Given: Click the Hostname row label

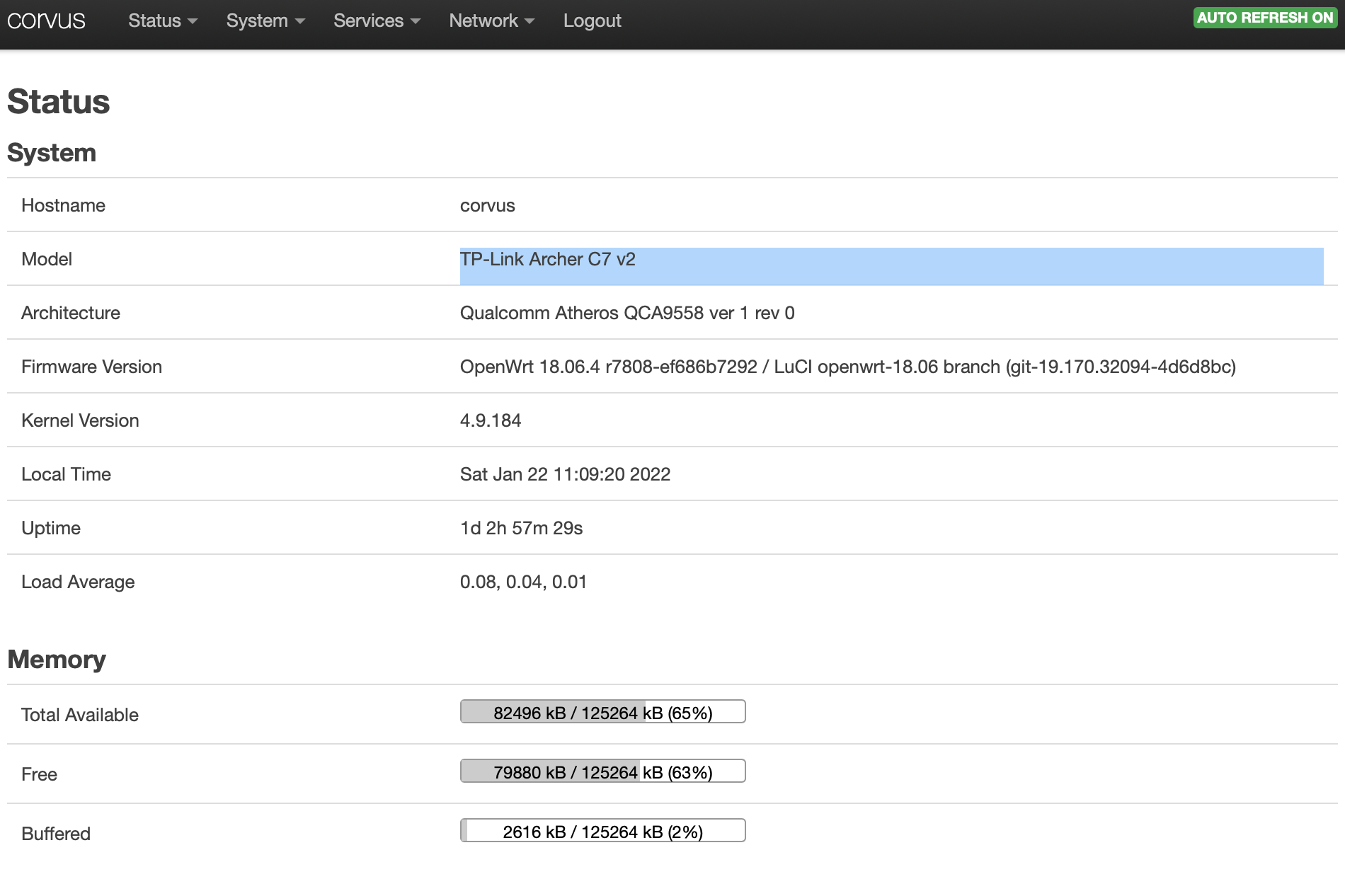Looking at the screenshot, I should click(x=63, y=205).
